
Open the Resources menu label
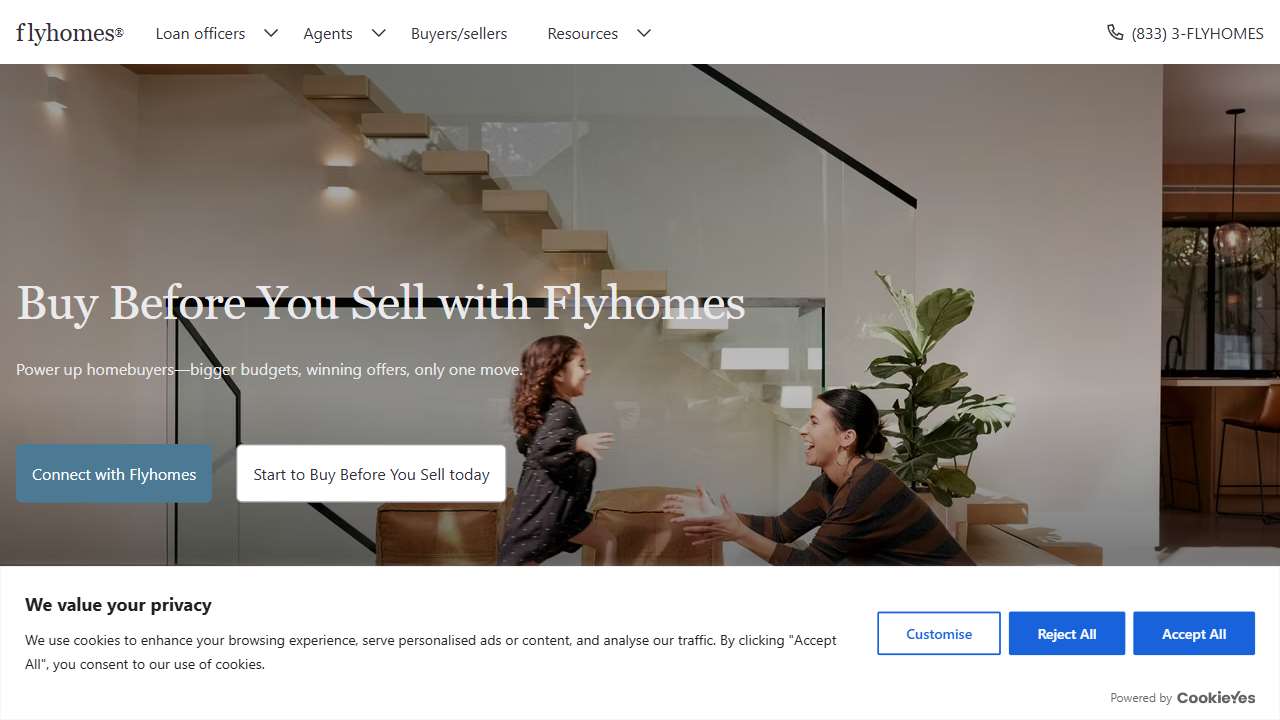coord(583,33)
